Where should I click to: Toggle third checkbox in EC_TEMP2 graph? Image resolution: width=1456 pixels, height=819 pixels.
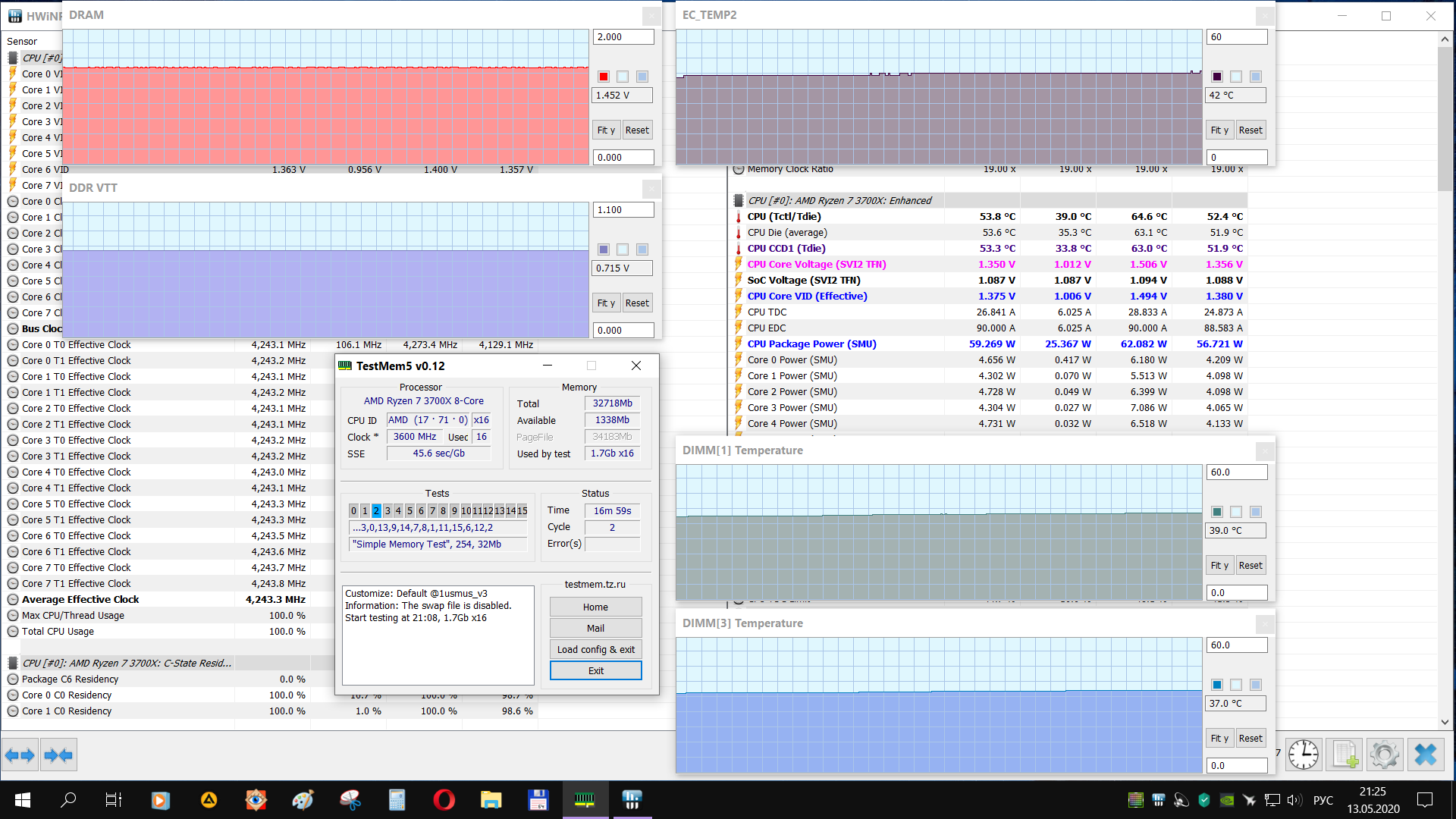point(1256,77)
